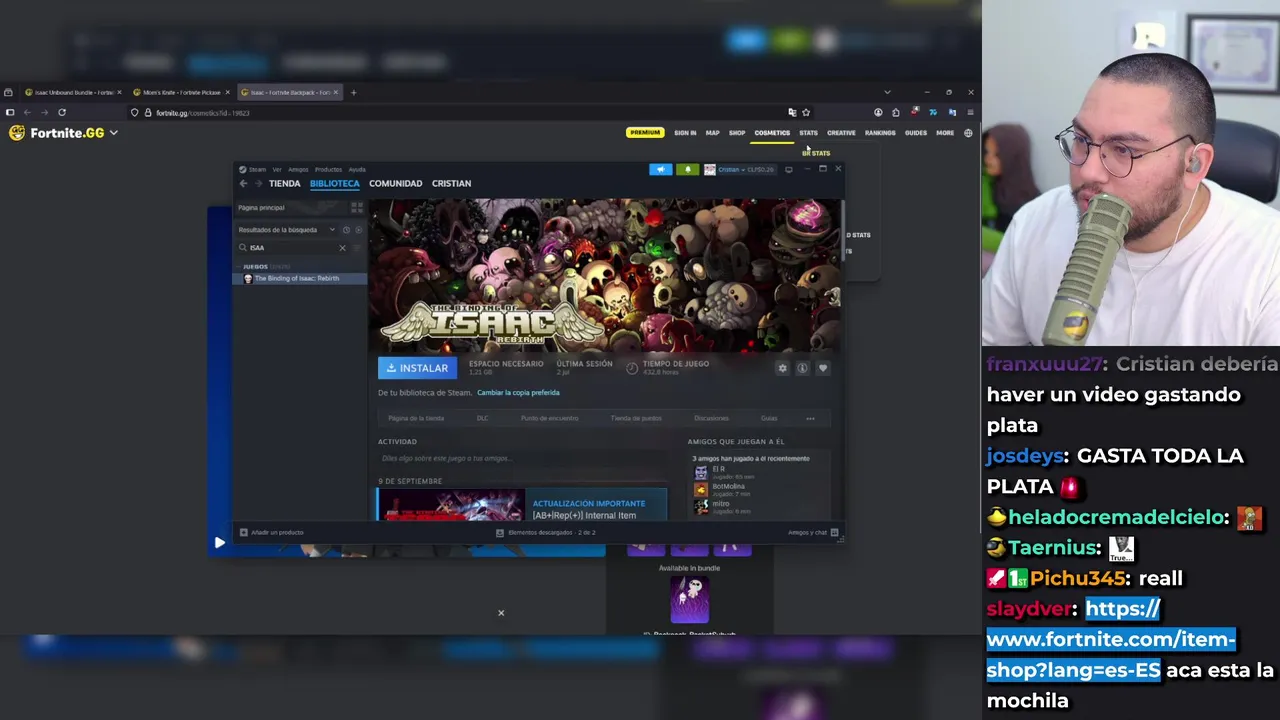Viewport: 1280px width, 720px height.
Task: Click the Steam announcements megaphone icon
Action: [x=660, y=169]
